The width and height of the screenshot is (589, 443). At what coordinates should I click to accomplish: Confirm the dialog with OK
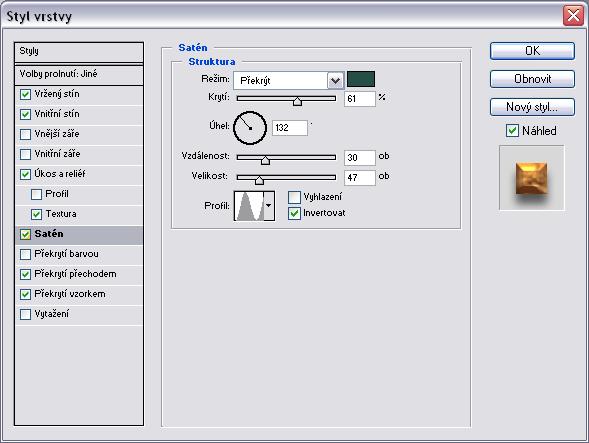[532, 51]
